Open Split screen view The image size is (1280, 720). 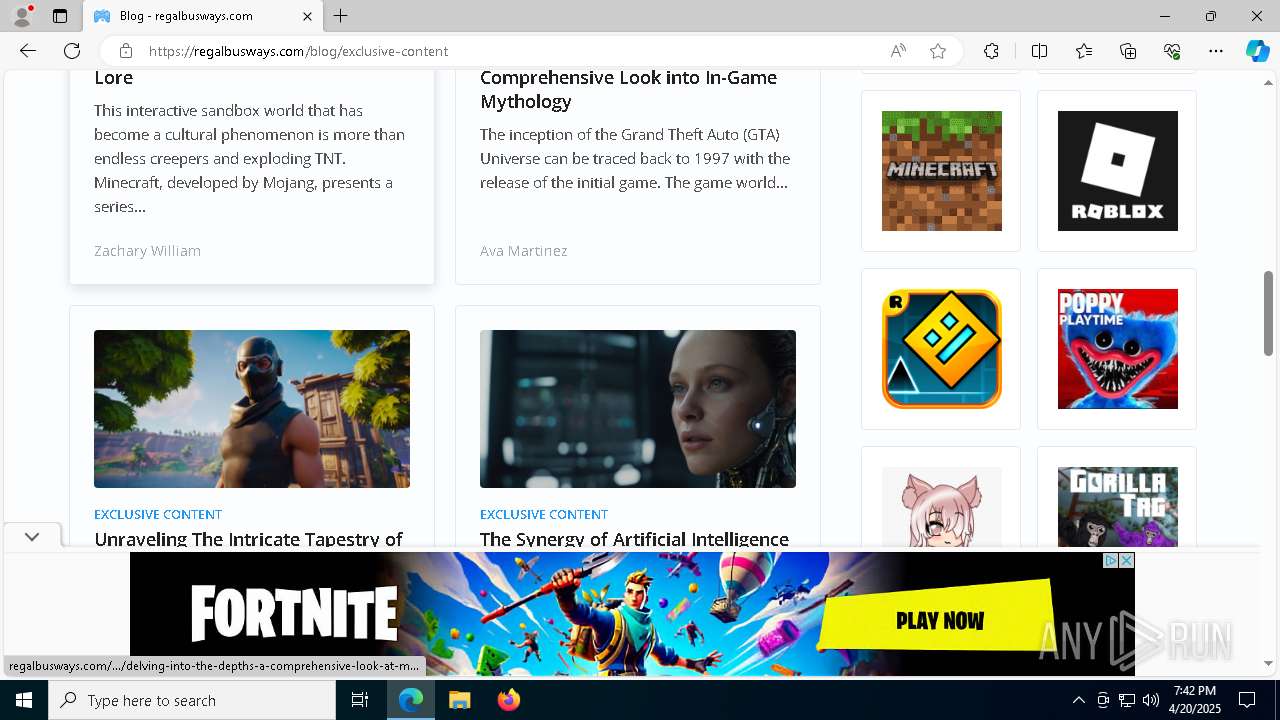[x=1039, y=51]
